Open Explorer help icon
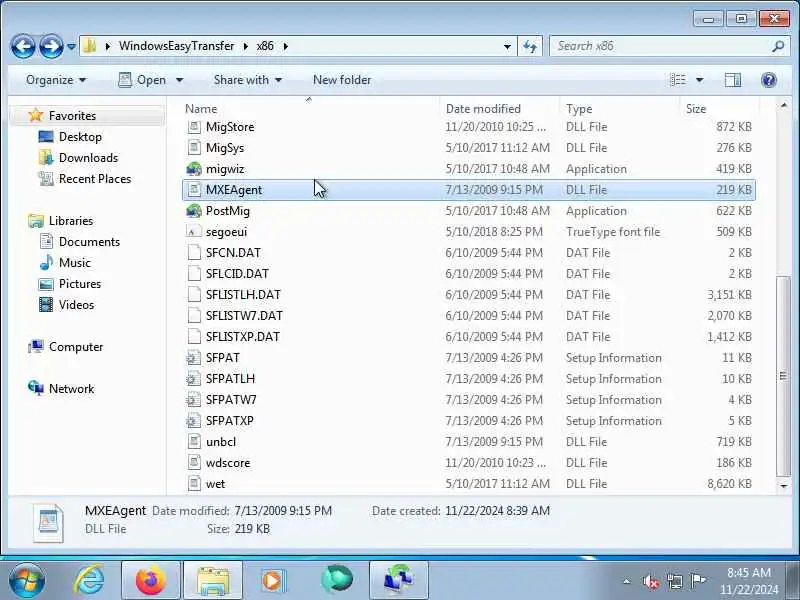The width and height of the screenshot is (800, 600). tap(768, 80)
